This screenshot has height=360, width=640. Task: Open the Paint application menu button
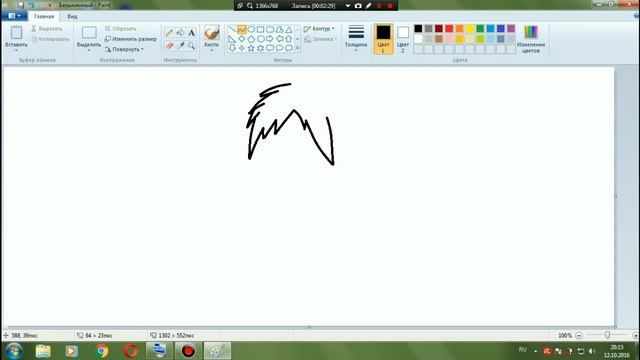tap(15, 16)
